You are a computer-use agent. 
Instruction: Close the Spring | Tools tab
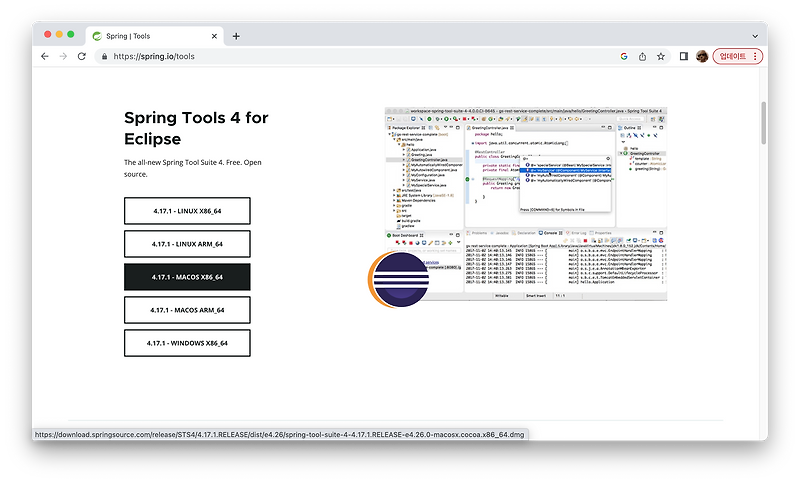(x=214, y=36)
